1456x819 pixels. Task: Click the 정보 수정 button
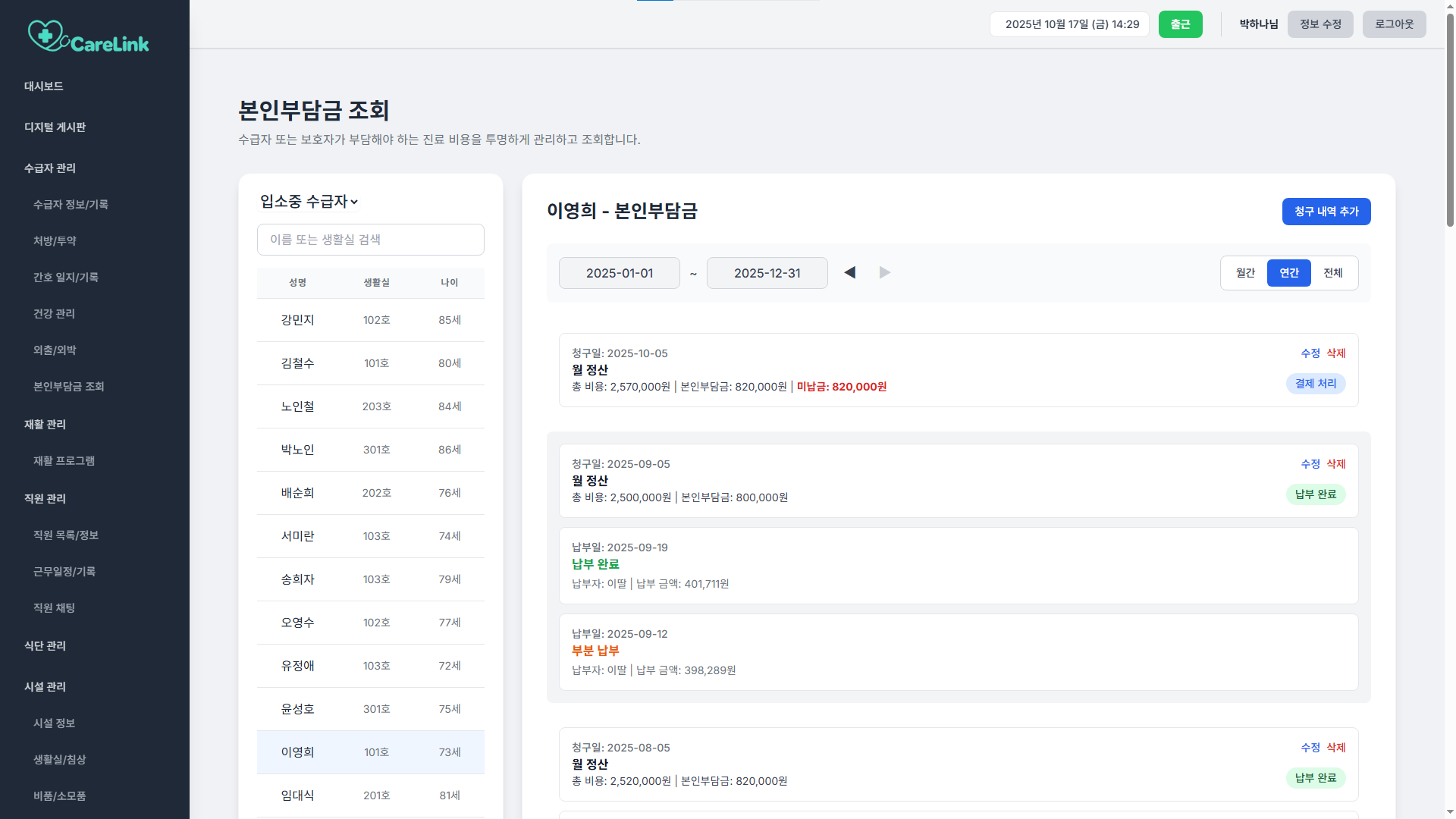click(1320, 24)
